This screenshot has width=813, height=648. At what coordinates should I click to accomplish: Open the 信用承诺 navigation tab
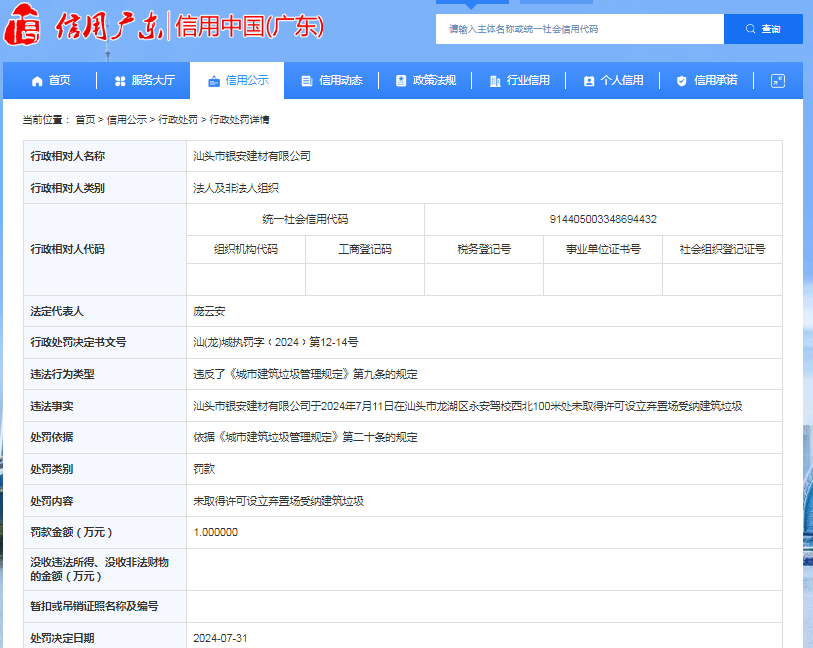pyautogui.click(x=707, y=80)
